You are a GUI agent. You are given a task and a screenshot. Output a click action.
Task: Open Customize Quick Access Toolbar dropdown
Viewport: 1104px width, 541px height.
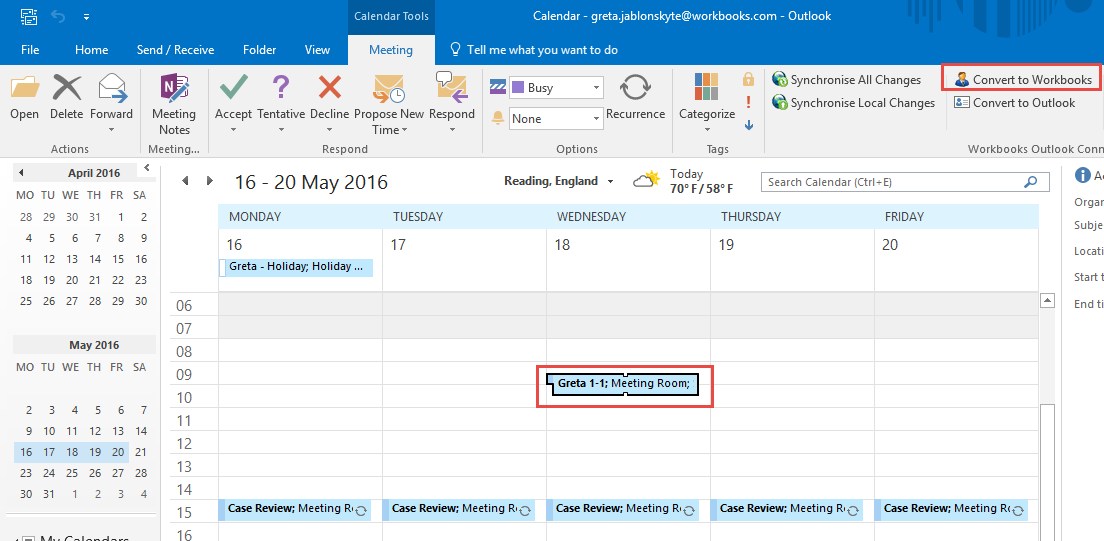[86, 15]
